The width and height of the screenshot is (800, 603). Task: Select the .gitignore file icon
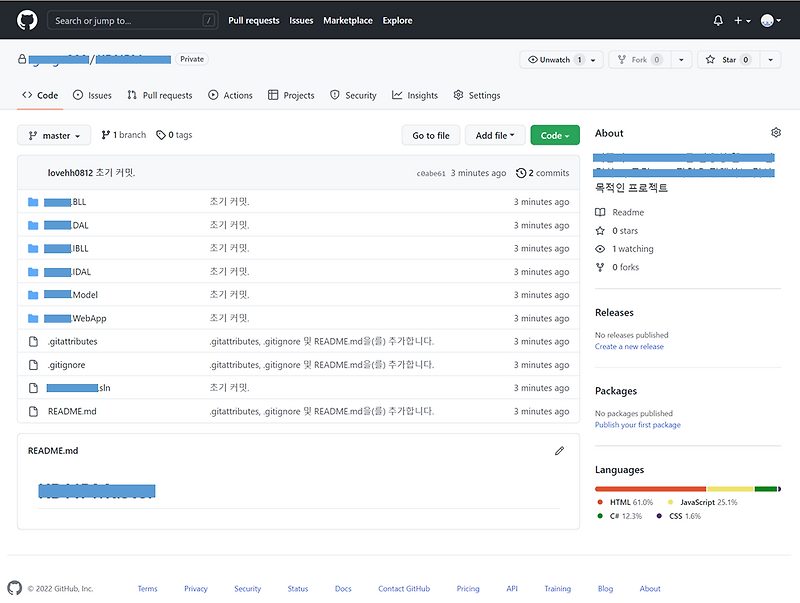click(x=33, y=364)
